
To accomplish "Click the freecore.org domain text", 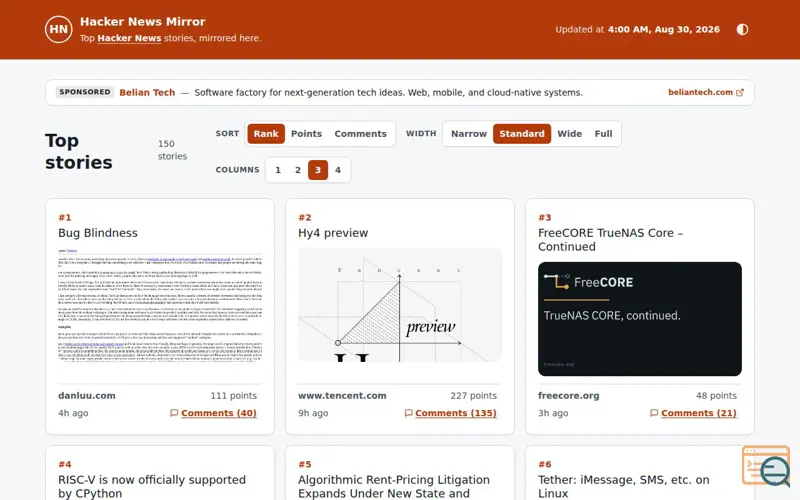I will click(x=568, y=395).
